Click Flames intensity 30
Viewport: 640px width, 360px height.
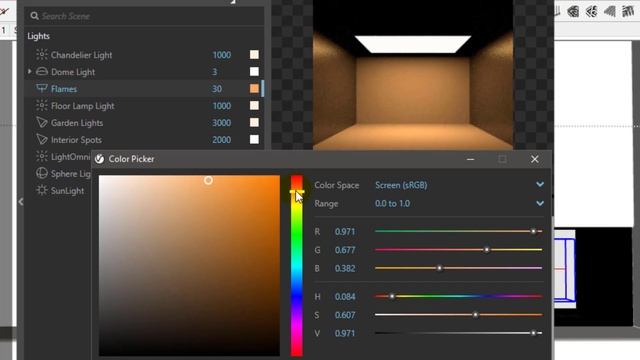[217, 89]
